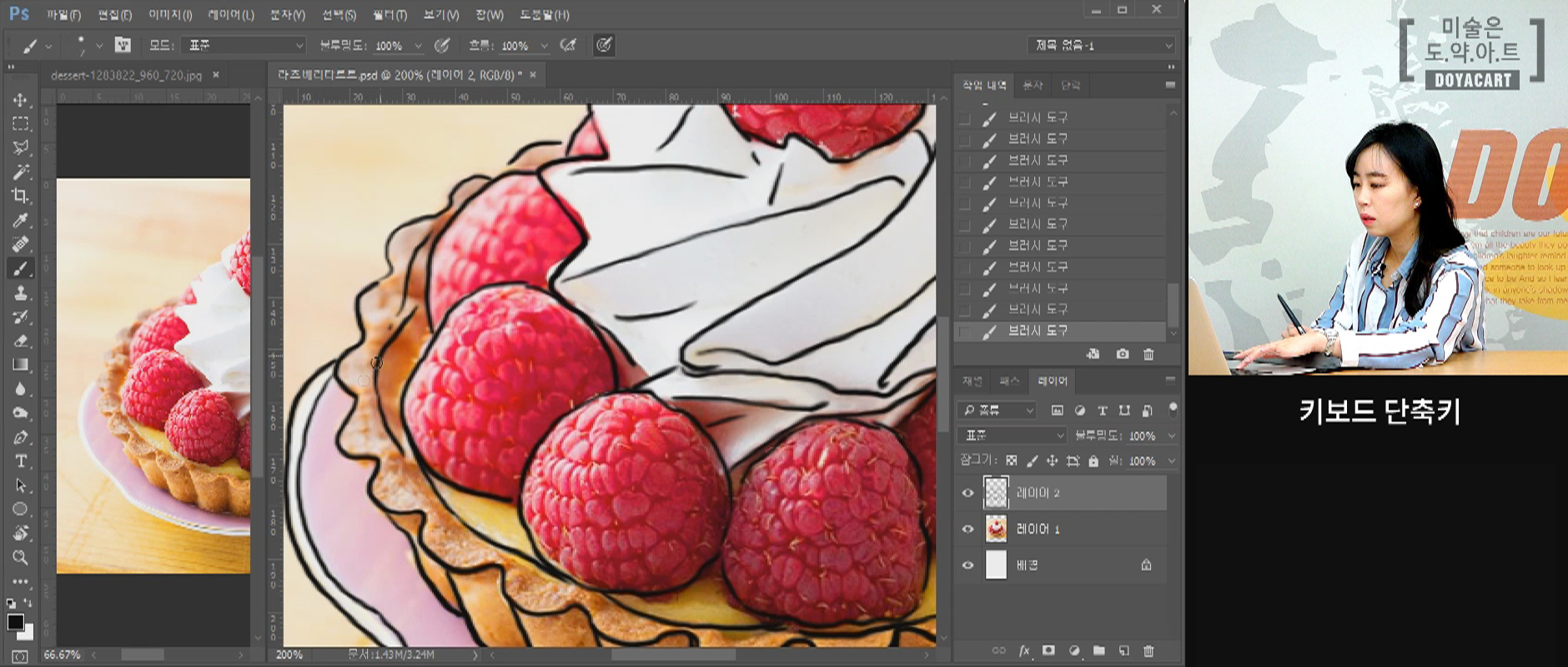Expand the layer opacity dropdown
The height and width of the screenshot is (667, 1568).
coord(1171,435)
